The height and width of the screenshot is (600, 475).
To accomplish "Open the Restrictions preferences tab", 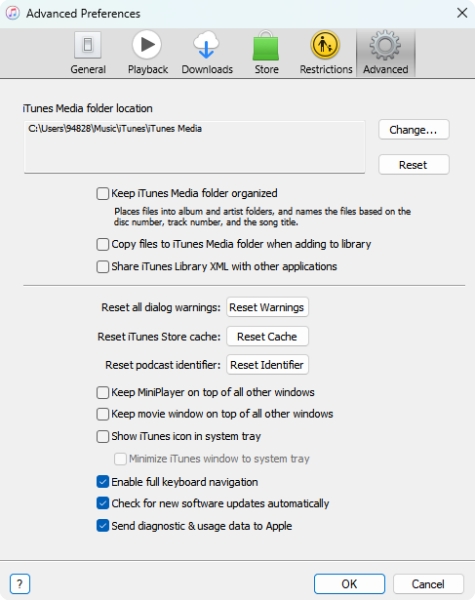I will [326, 53].
